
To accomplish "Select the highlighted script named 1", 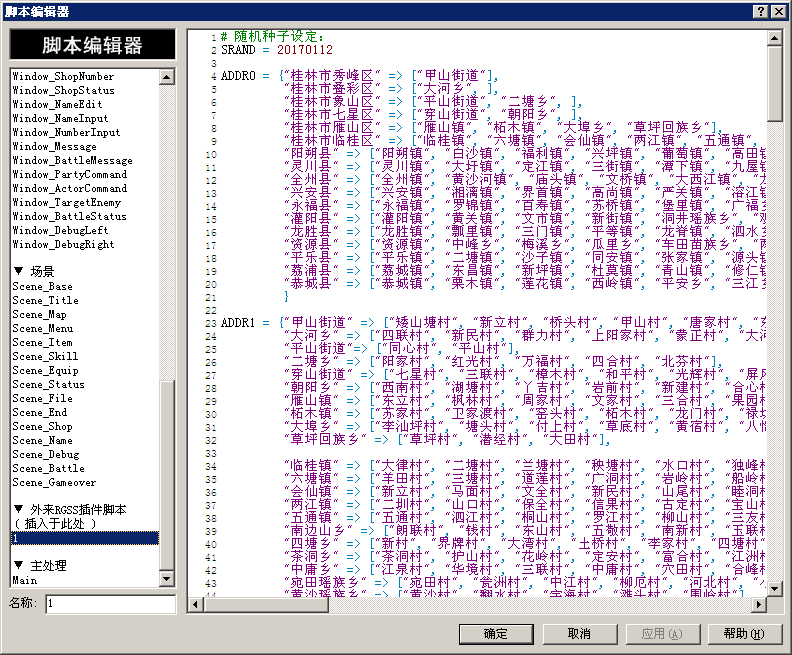I will 85,538.
